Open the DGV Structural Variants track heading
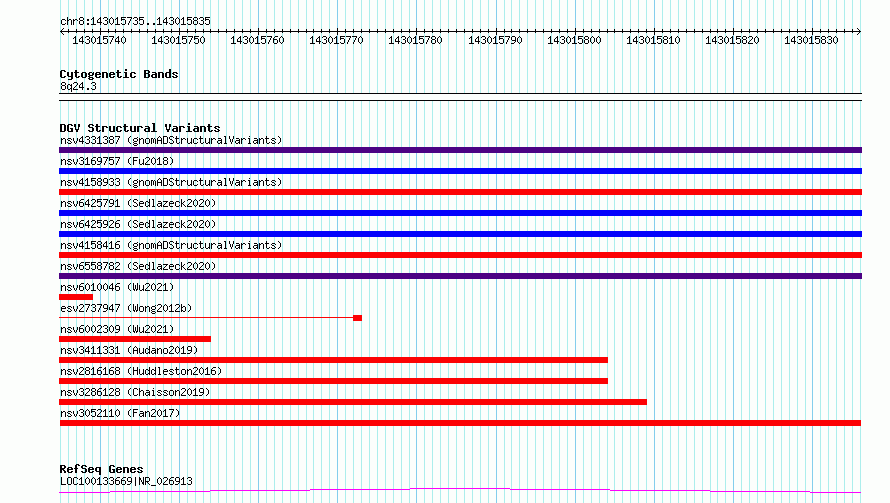This screenshot has height=503, width=890. point(140,128)
